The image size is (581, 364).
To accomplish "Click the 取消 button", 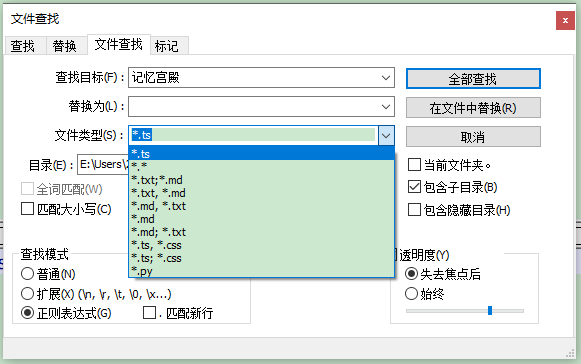I will click(473, 137).
